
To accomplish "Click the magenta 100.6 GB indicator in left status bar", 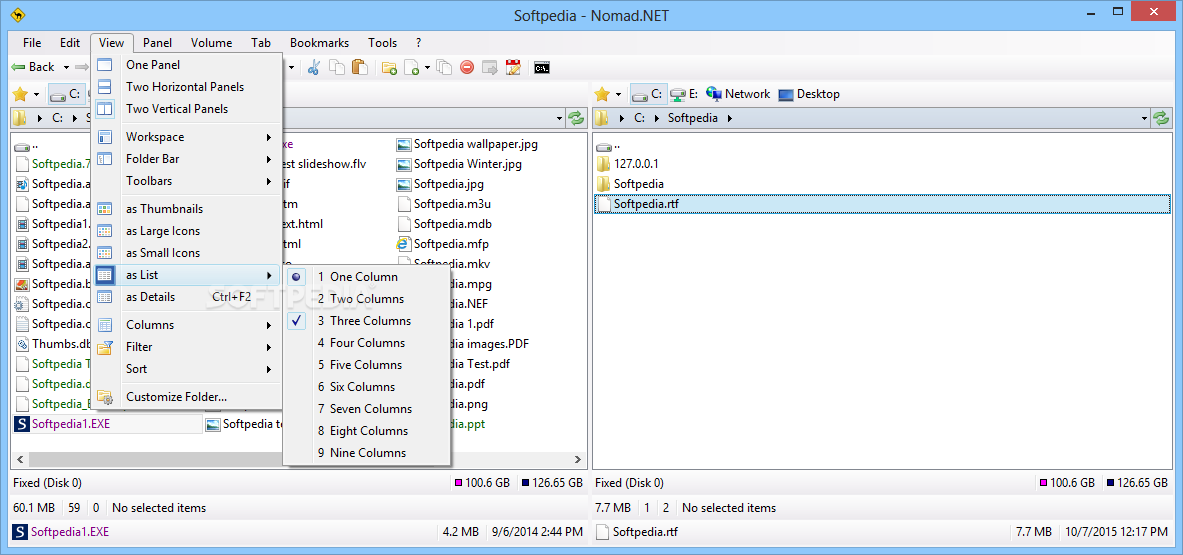I will pyautogui.click(x=482, y=483).
